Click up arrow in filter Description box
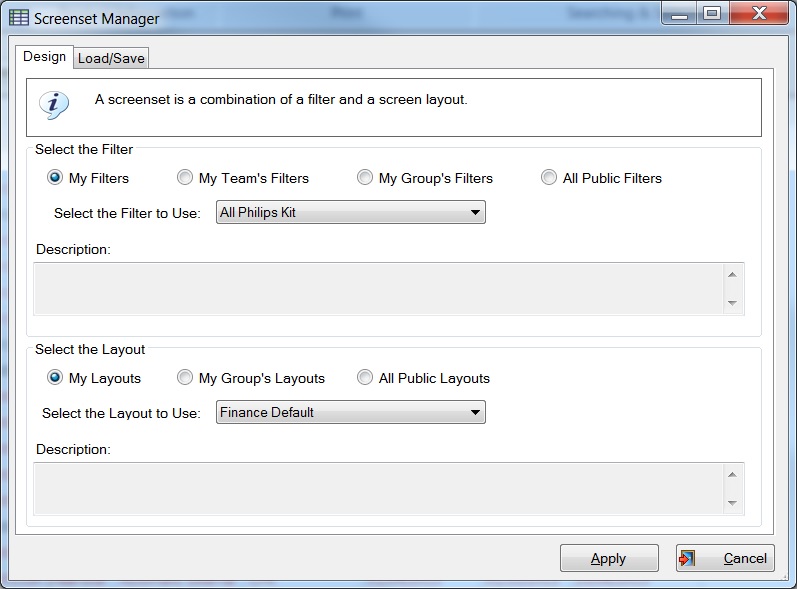 click(732, 275)
